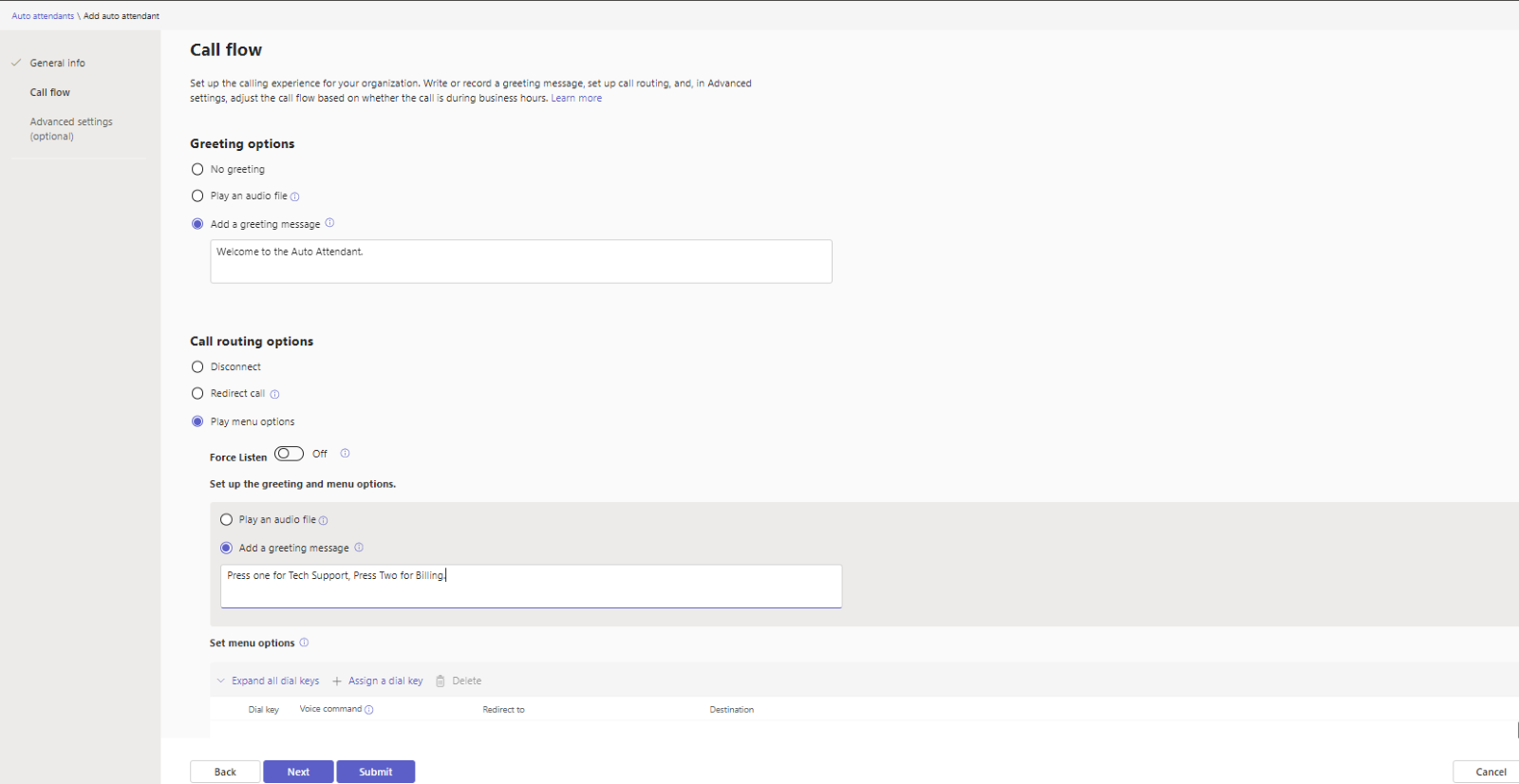This screenshot has width=1519, height=784.
Task: Open General info step in sidebar
Action: pos(57,63)
